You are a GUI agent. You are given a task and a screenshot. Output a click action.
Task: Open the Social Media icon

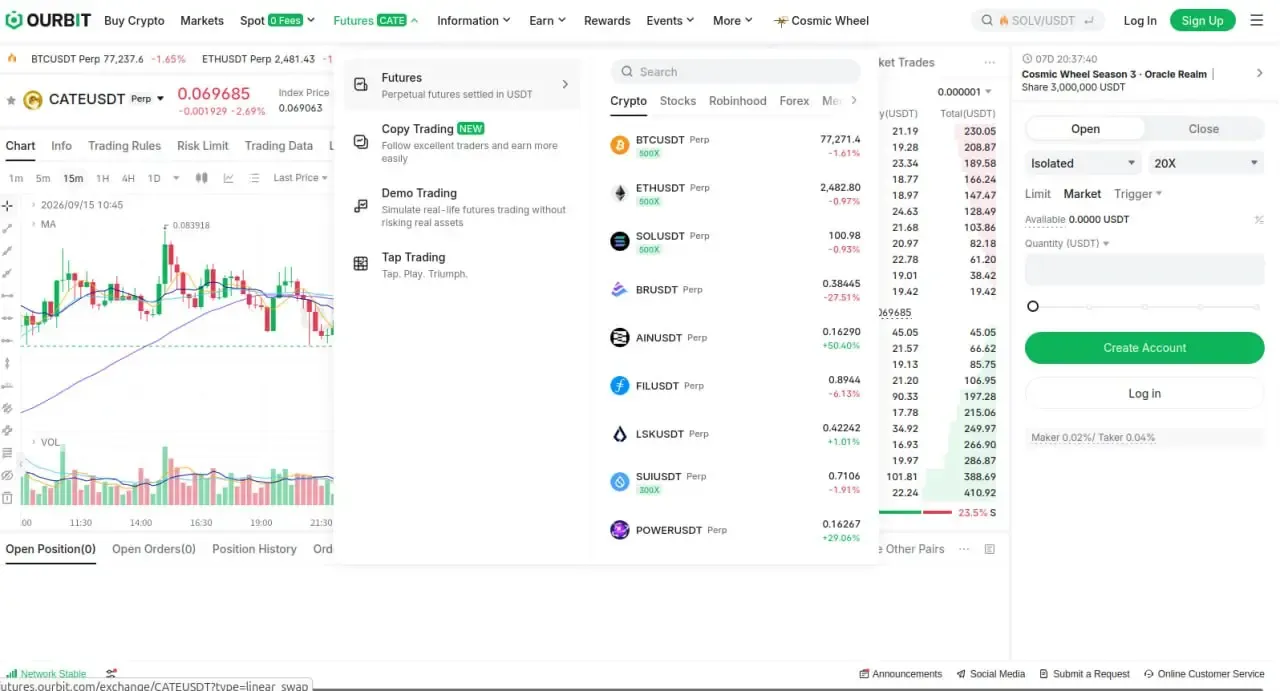(x=961, y=674)
